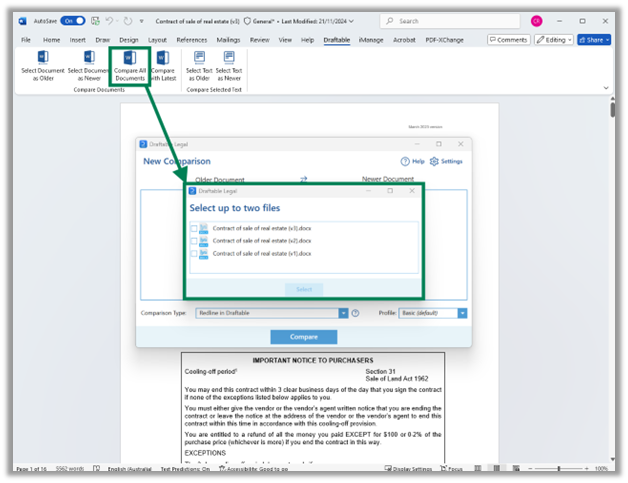Click page 1 of 16 indicator
This screenshot has height=483, width=628.
[x=31, y=469]
